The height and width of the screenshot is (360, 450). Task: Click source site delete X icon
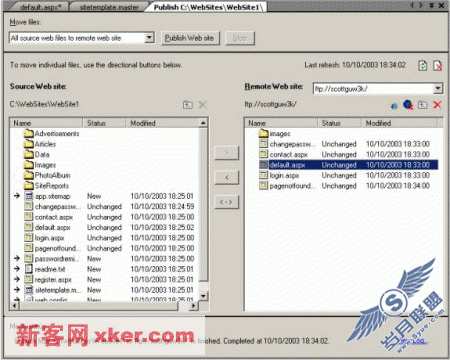pos(202,105)
